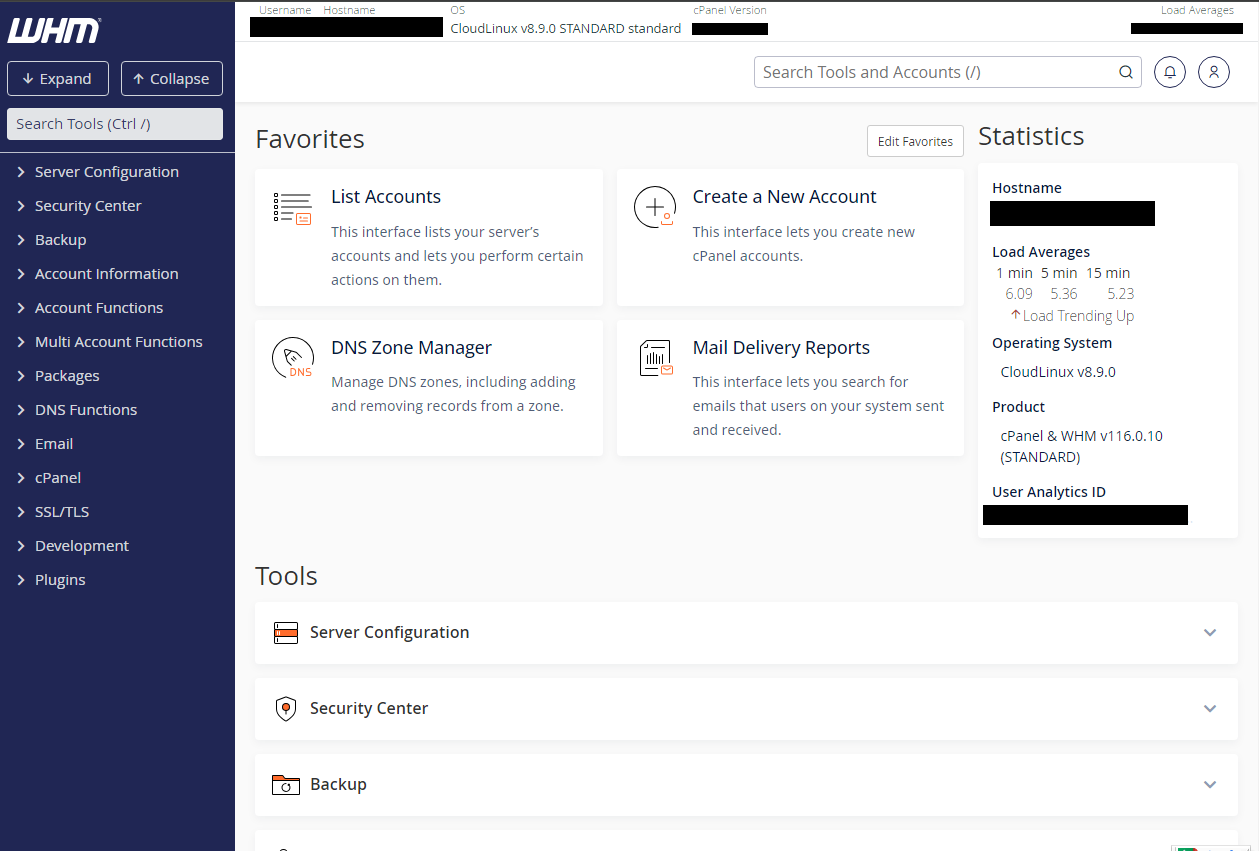The width and height of the screenshot is (1259, 851).
Task: Expand Security Center arrow in sidebar
Action: coord(21,206)
